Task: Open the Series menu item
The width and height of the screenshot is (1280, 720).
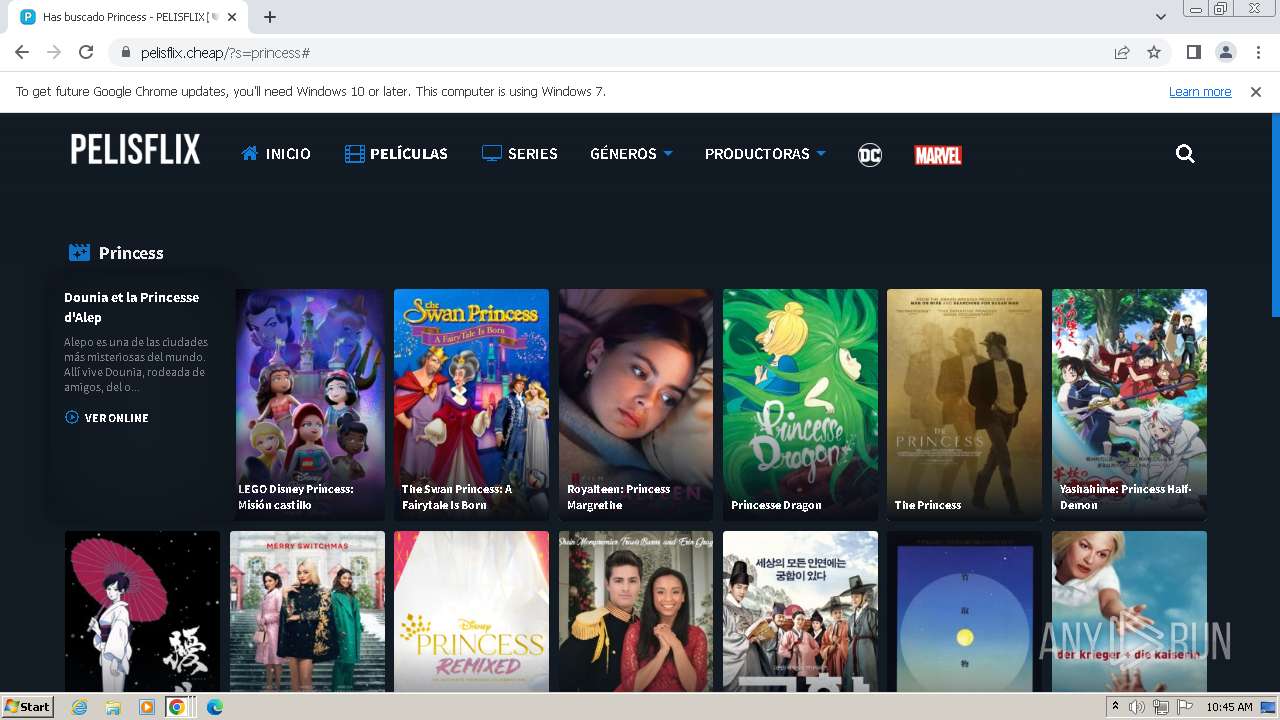Action: [x=519, y=154]
